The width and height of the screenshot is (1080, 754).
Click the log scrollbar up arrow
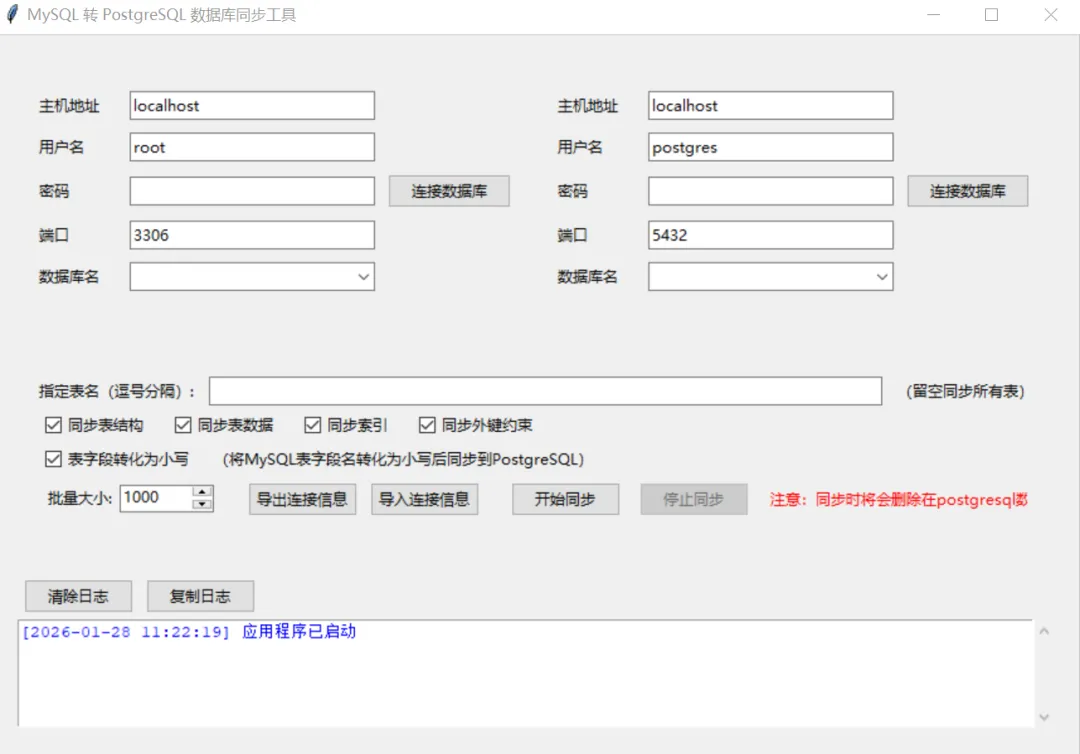click(1043, 631)
